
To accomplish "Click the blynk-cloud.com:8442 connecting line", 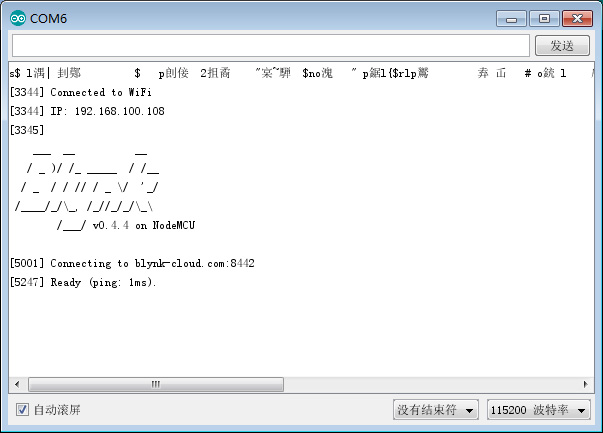I will pyautogui.click(x=132, y=263).
